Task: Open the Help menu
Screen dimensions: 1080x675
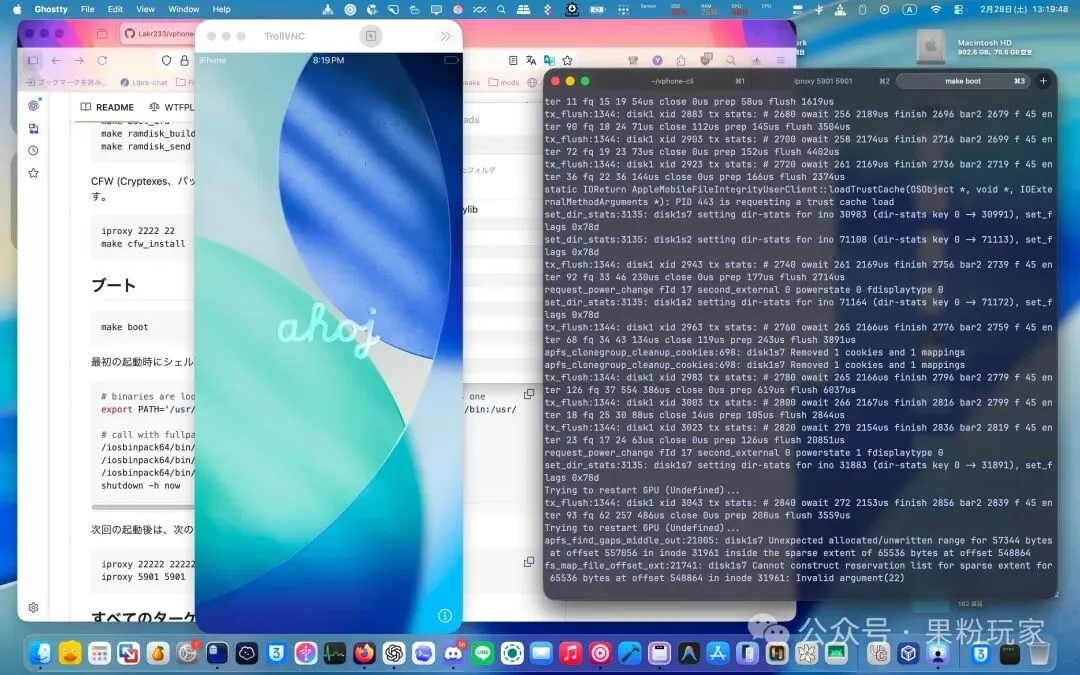Action: coord(221,9)
